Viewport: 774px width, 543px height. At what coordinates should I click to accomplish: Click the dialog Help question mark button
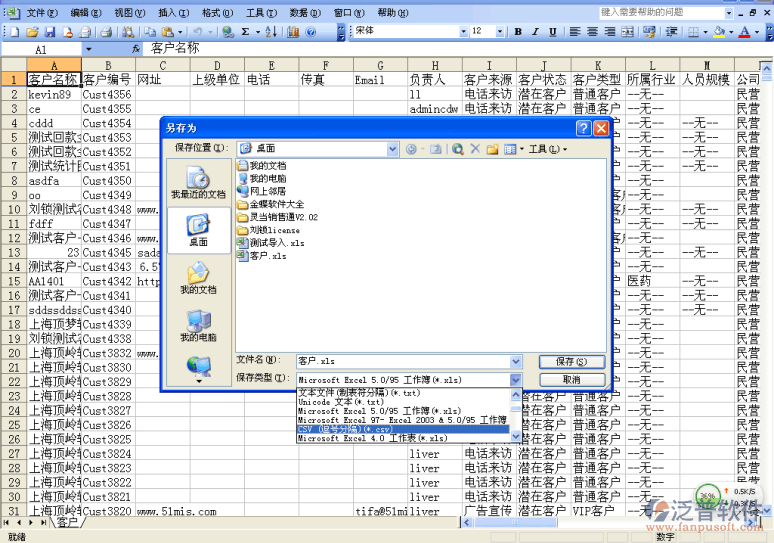click(x=583, y=128)
